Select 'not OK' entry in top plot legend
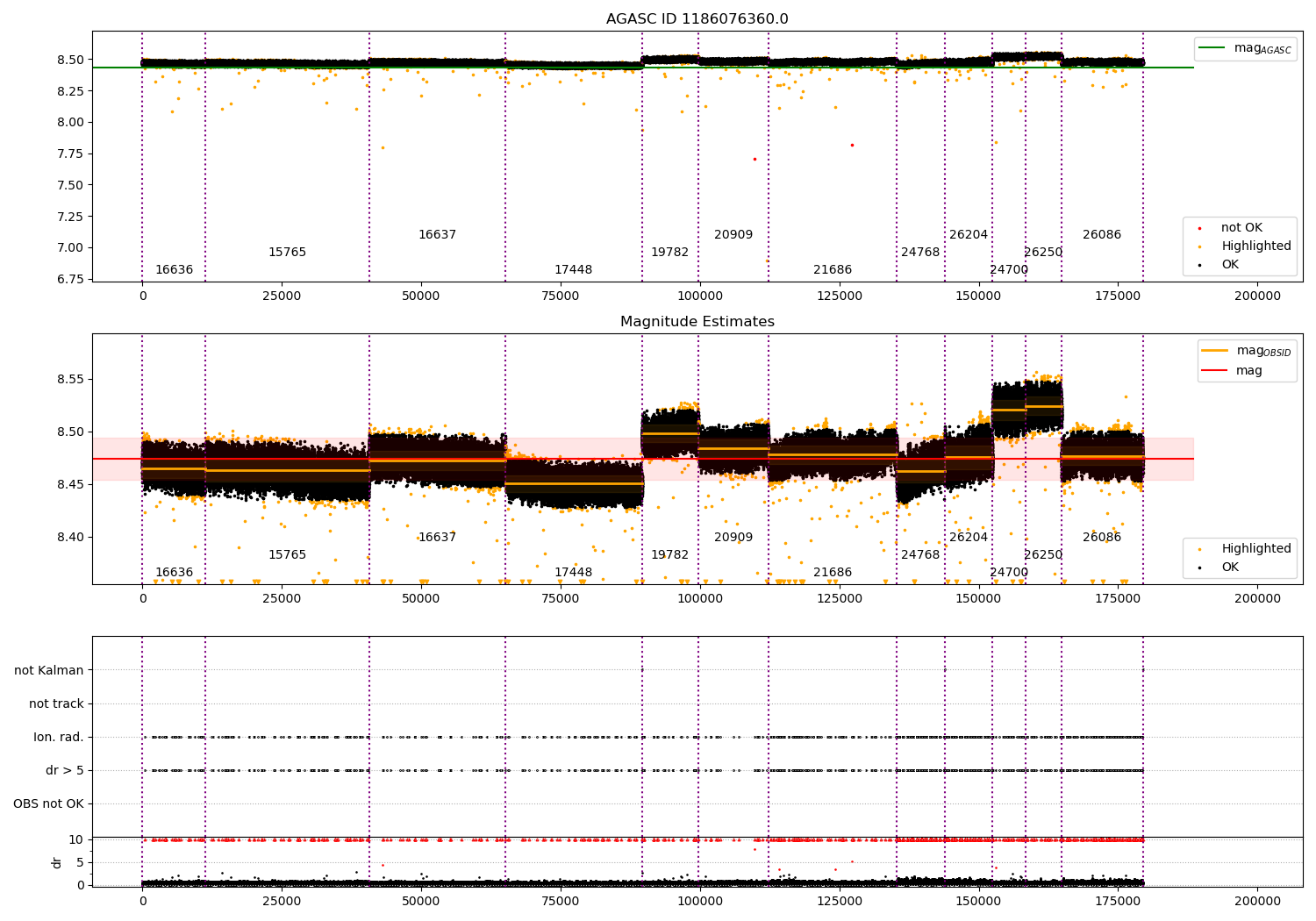The width and height of the screenshot is (1316, 921). tap(1241, 228)
